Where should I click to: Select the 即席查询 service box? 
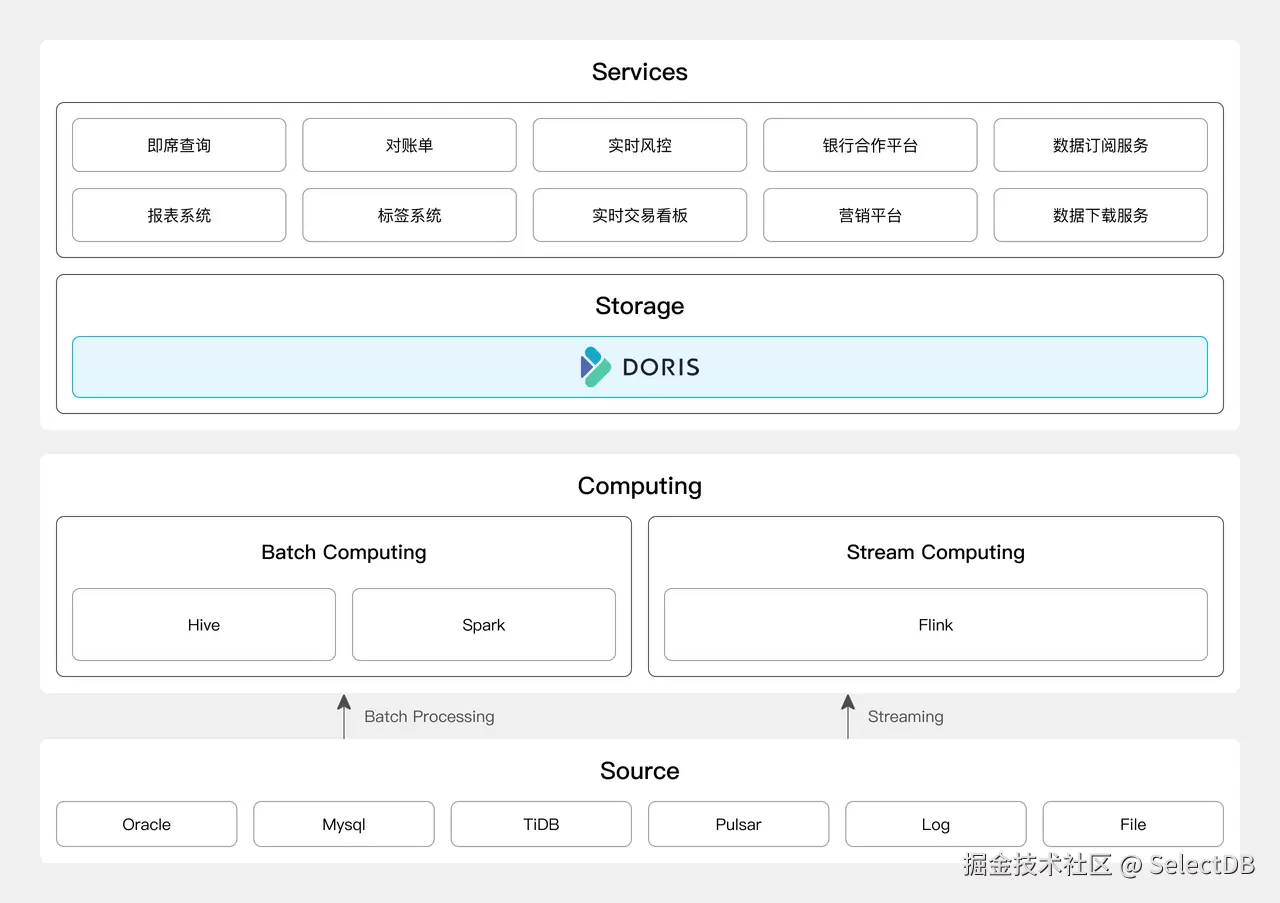(x=179, y=145)
